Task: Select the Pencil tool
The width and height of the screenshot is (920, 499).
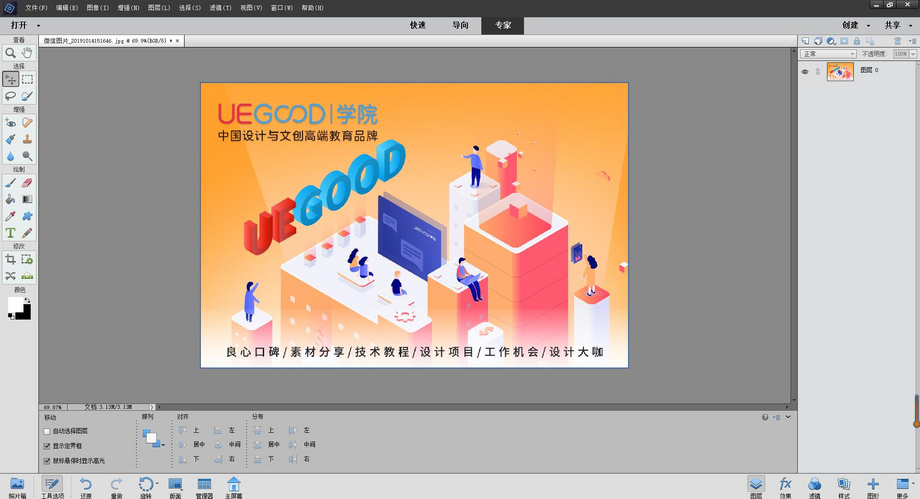Action: pyautogui.click(x=27, y=233)
